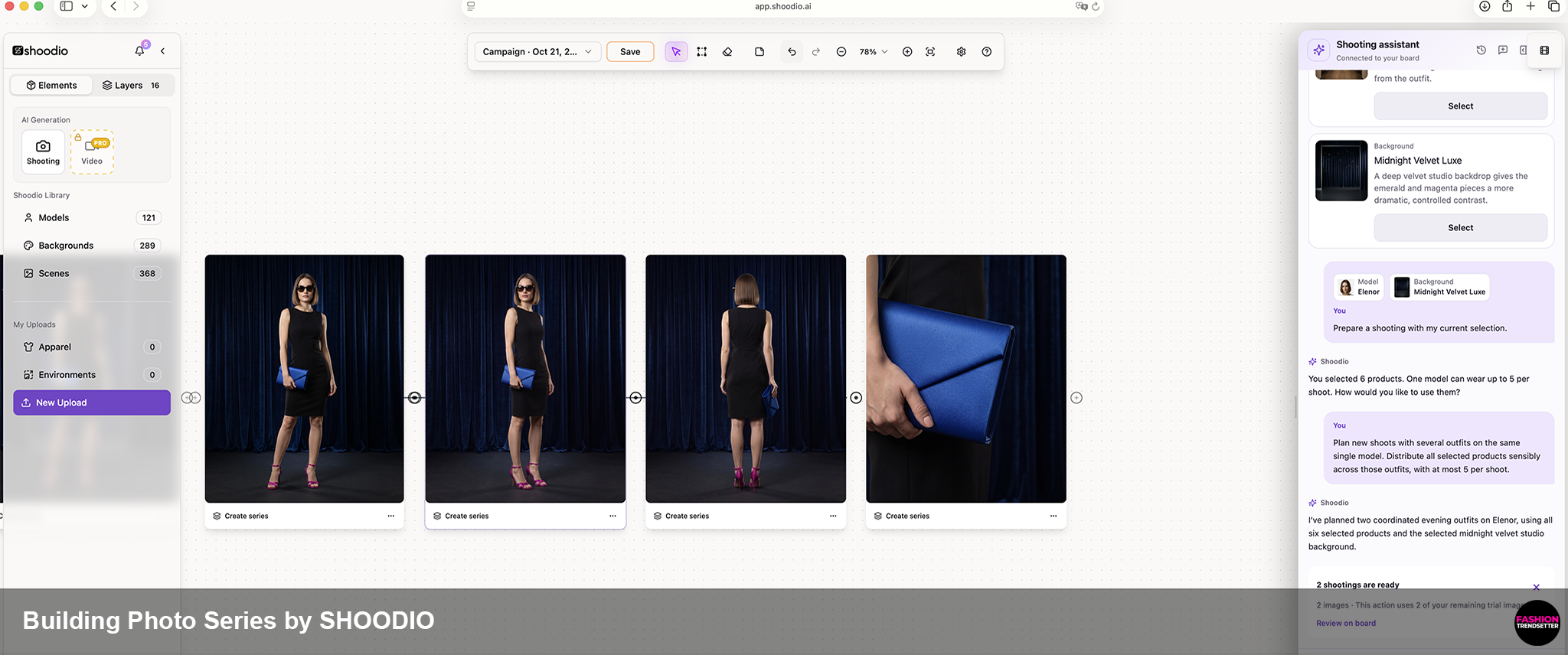1568x655 pixels.
Task: Open Apparel uploads
Action: pyautogui.click(x=92, y=347)
